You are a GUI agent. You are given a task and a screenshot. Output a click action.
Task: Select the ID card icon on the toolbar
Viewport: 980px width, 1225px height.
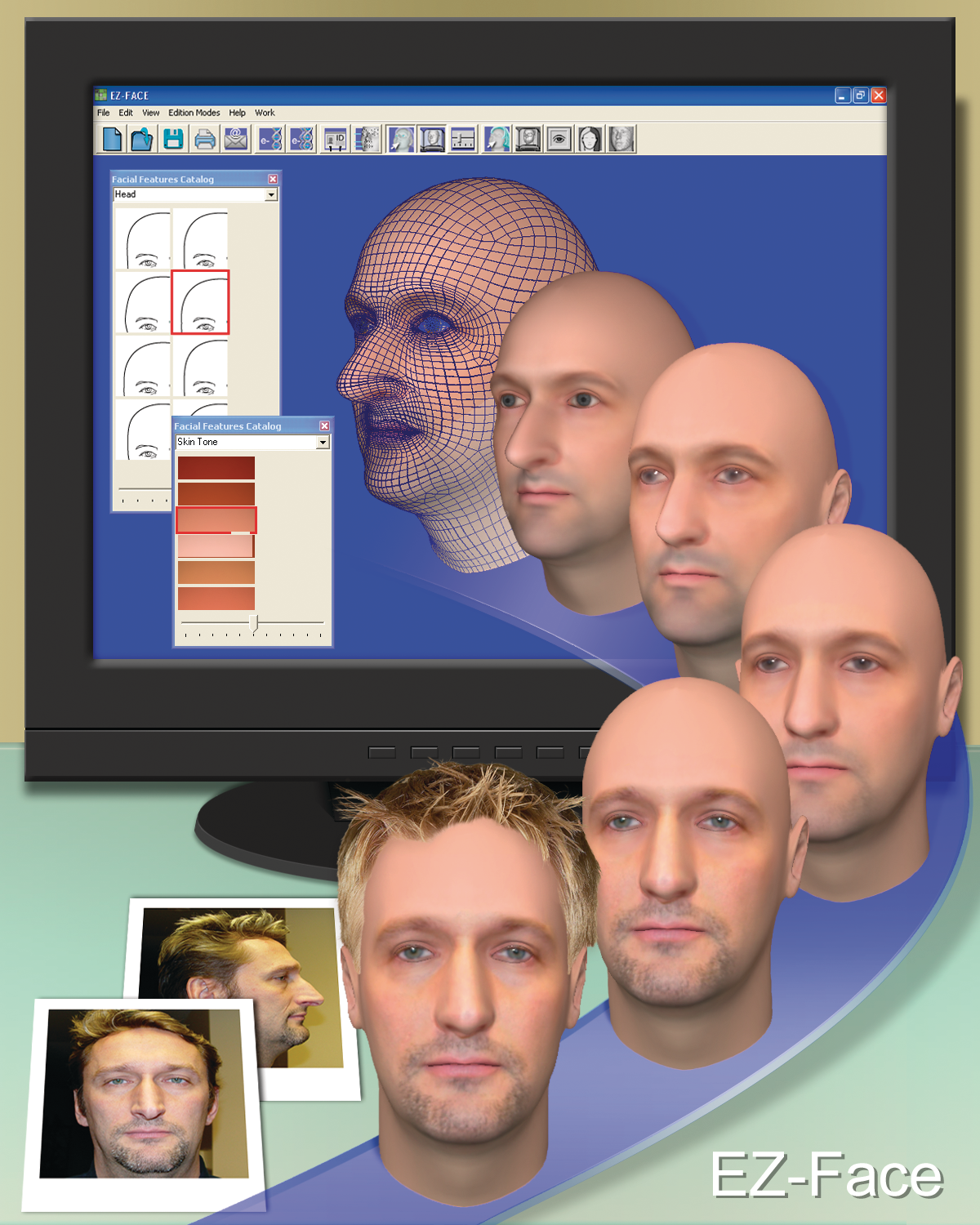pos(336,139)
